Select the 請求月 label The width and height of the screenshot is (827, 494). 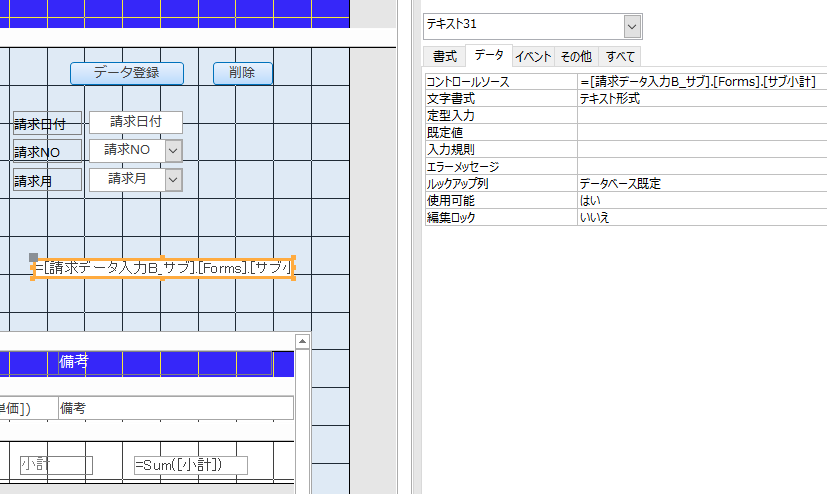47,180
